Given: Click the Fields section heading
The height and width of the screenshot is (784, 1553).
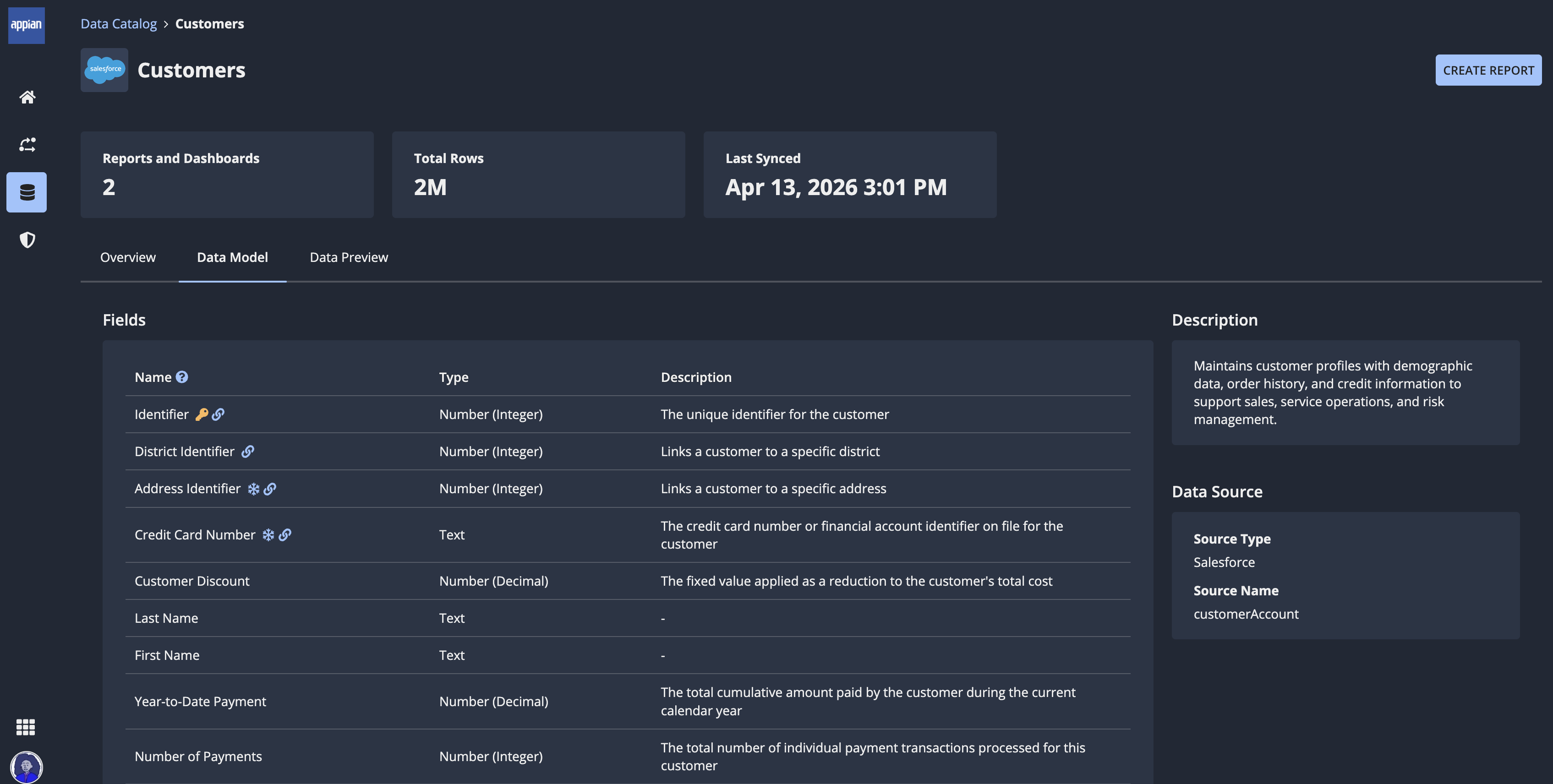Looking at the screenshot, I should tap(124, 320).
